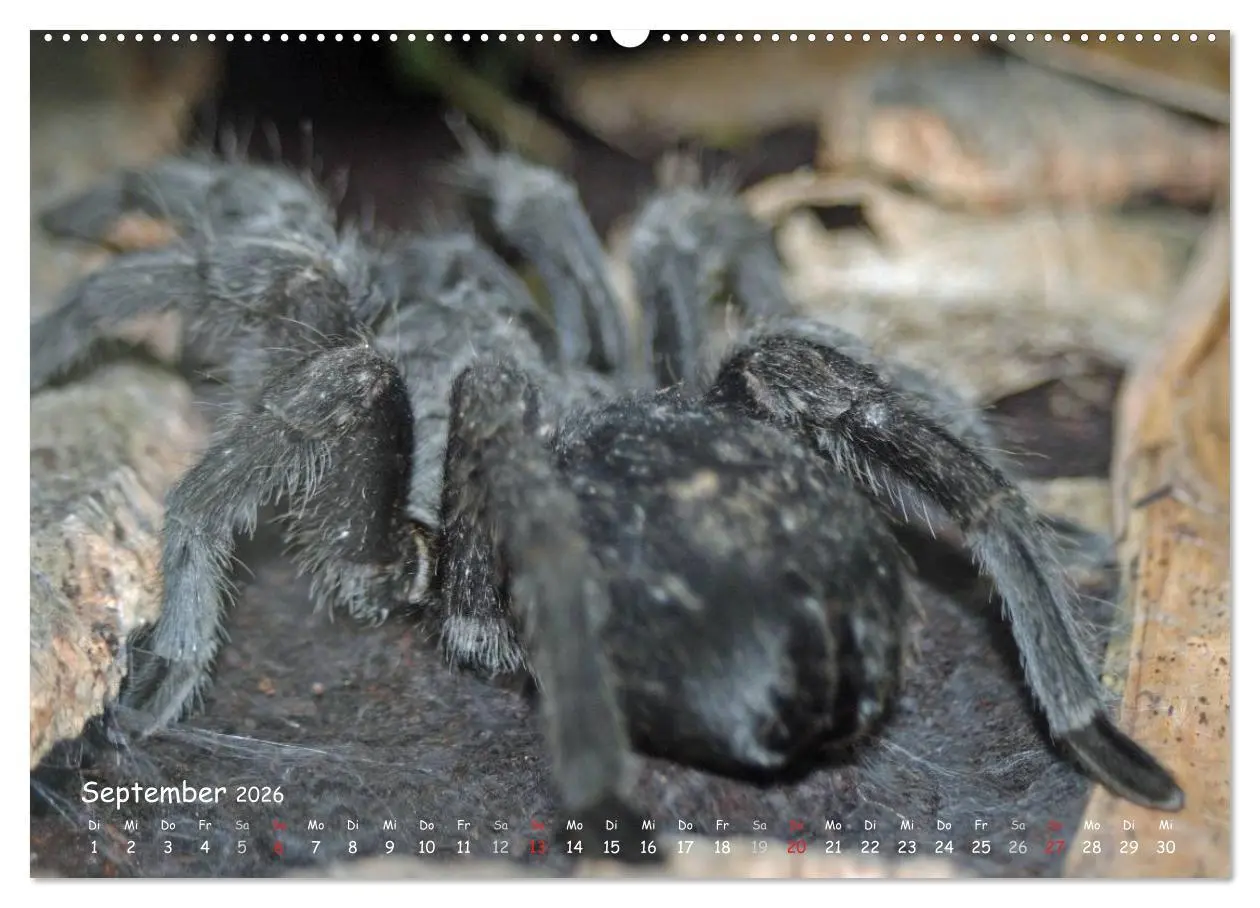Tap date 23 in the calendar row
The image size is (1260, 908).
(x=907, y=847)
